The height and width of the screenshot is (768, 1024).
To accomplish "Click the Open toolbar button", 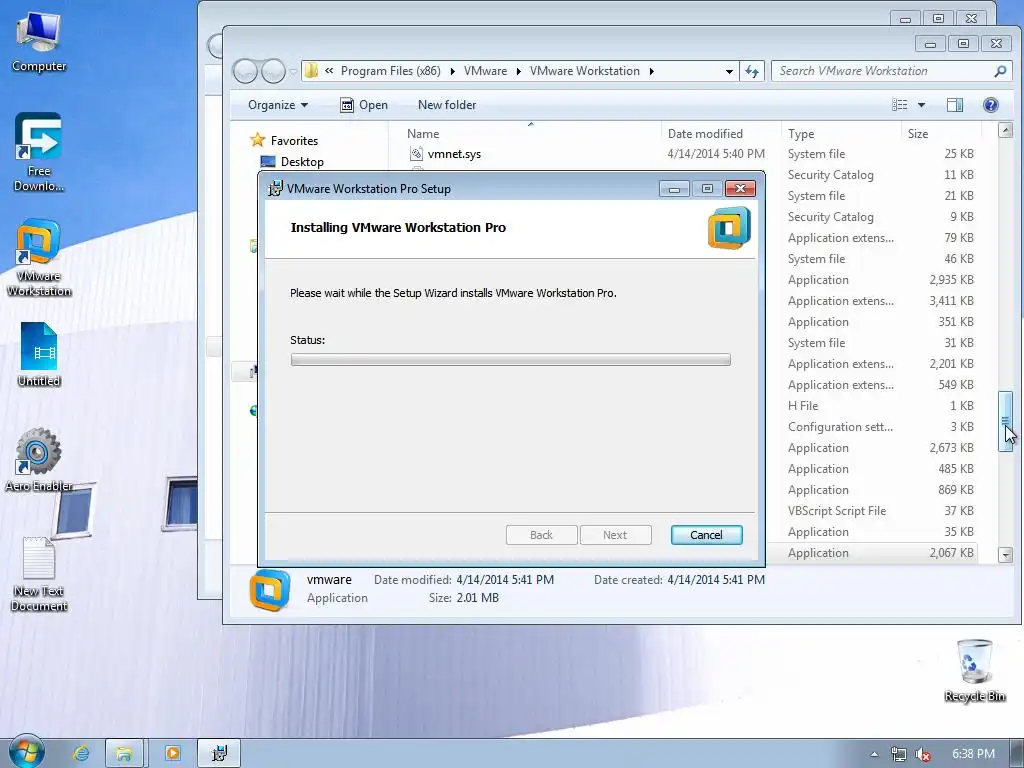I will tap(364, 105).
